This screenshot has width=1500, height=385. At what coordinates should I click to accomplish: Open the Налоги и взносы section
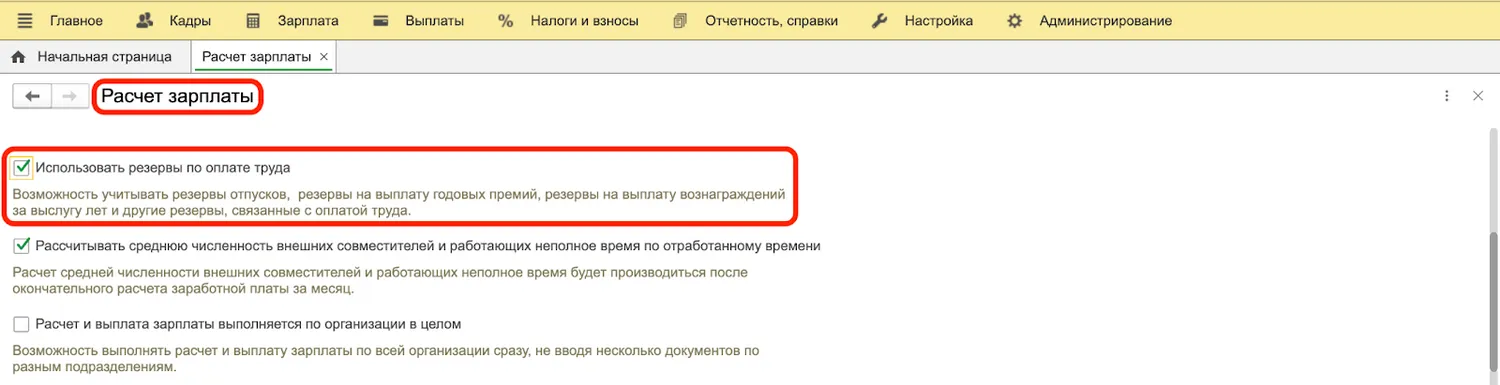(584, 20)
